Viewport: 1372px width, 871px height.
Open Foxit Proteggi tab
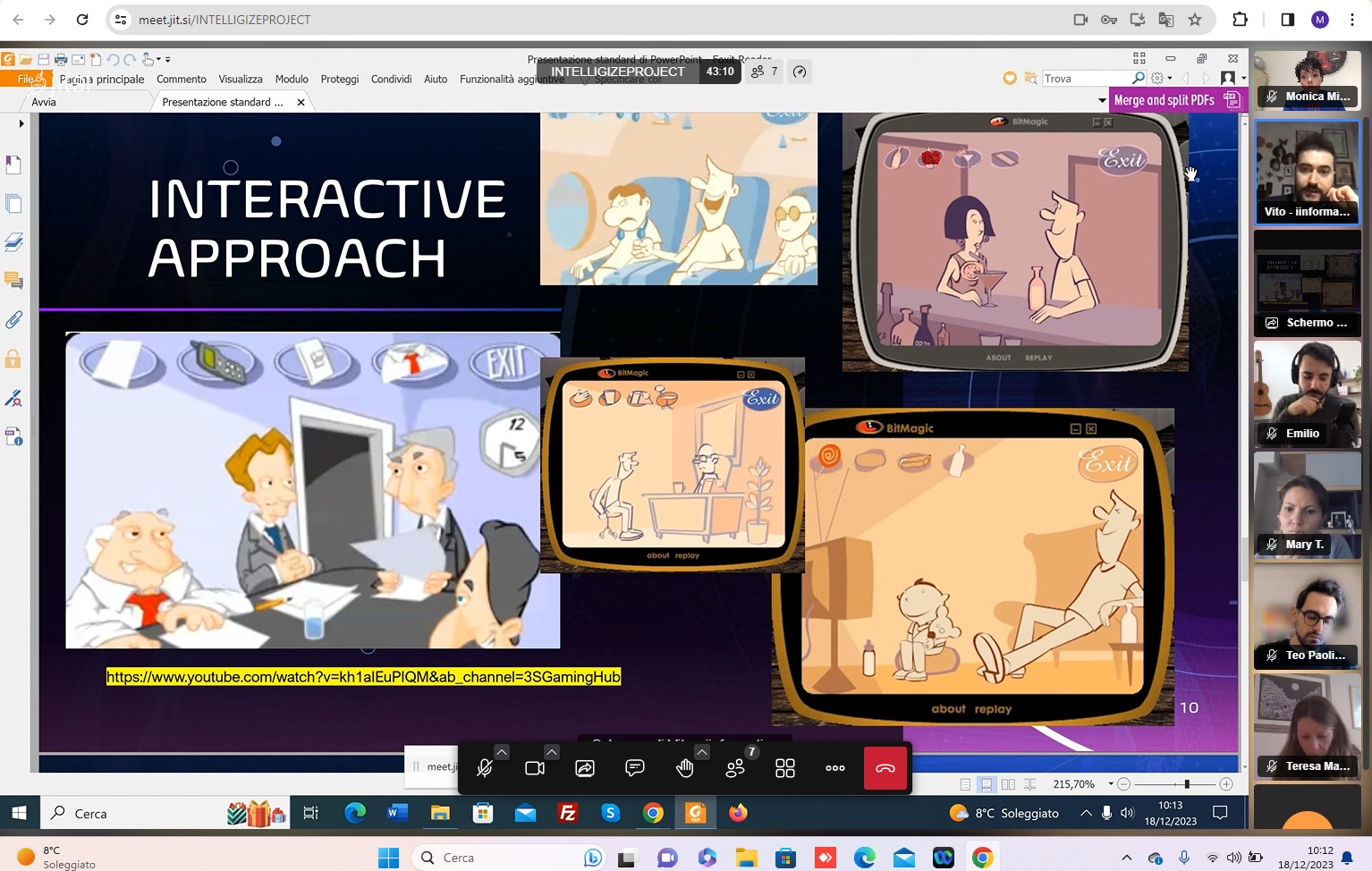(x=340, y=80)
